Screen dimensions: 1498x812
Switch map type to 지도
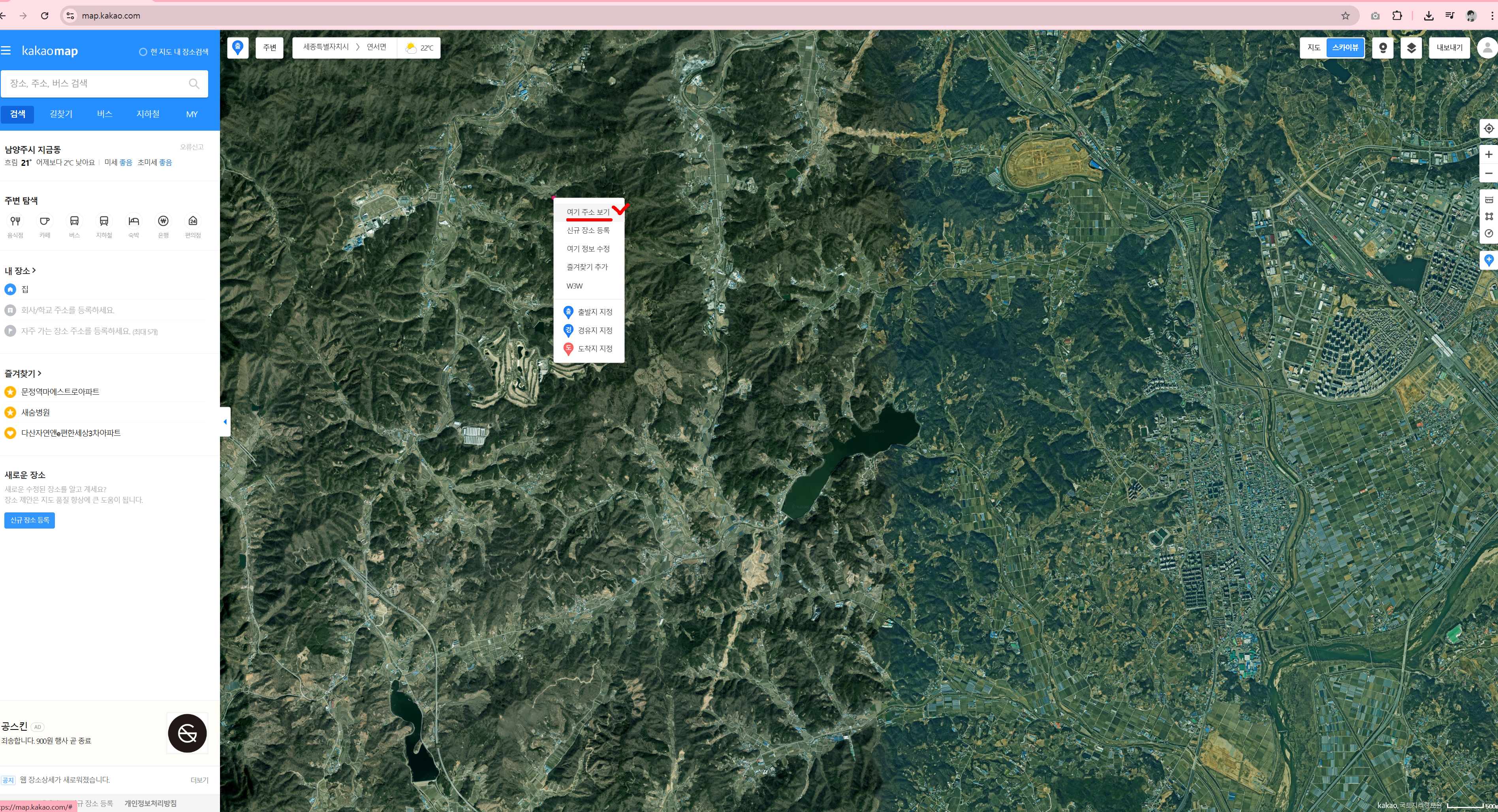[1313, 48]
